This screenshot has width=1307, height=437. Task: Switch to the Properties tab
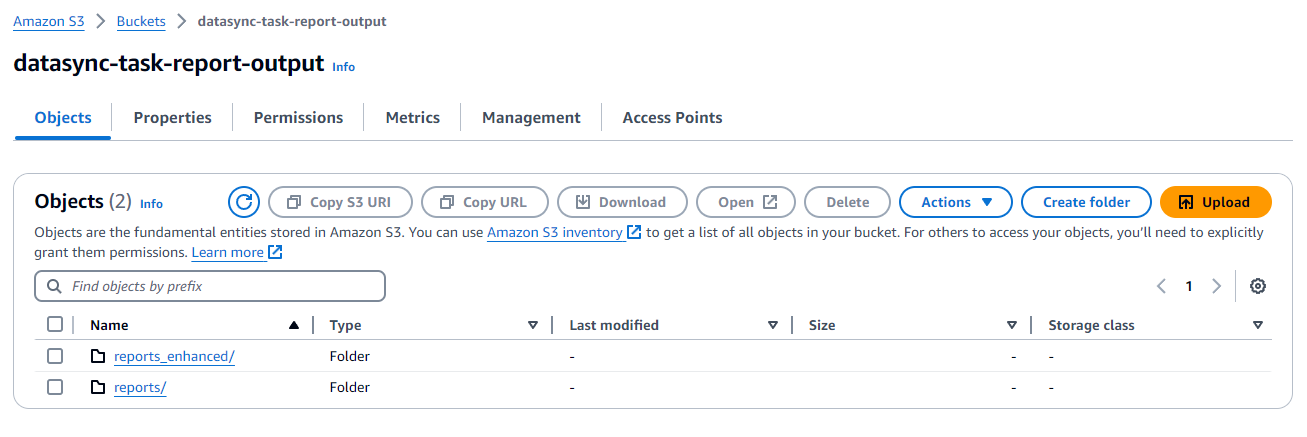[x=173, y=117]
